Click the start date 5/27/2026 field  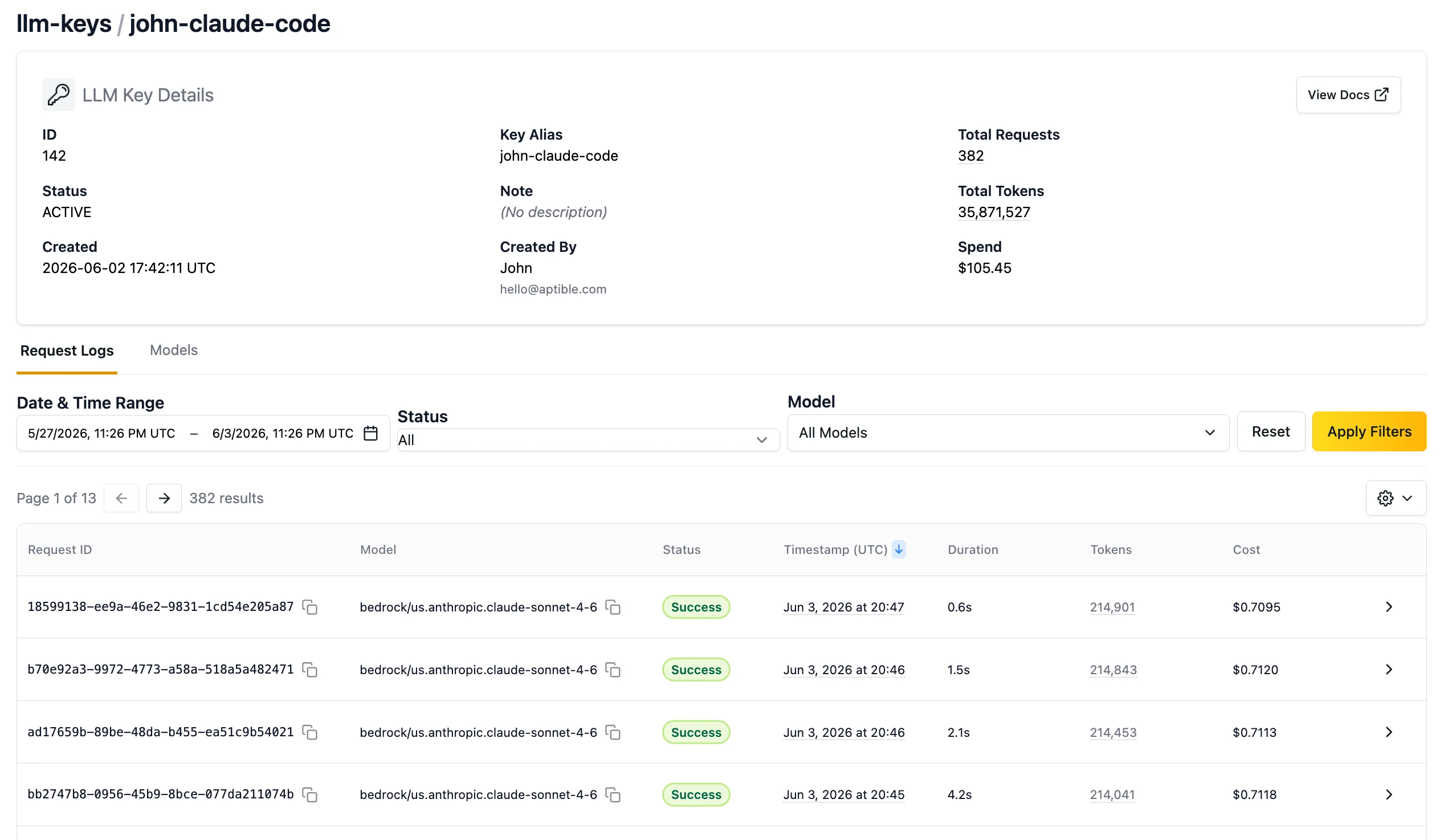101,434
